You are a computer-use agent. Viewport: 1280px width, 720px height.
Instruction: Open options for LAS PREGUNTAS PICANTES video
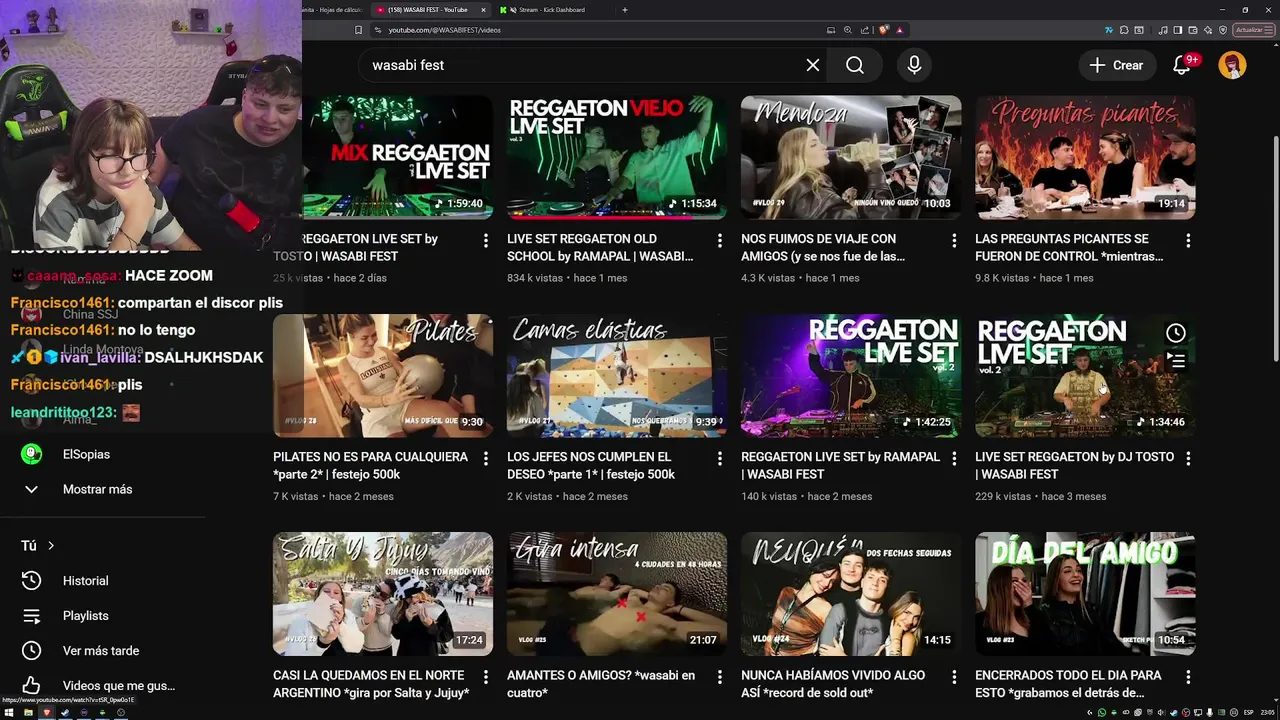1188,241
